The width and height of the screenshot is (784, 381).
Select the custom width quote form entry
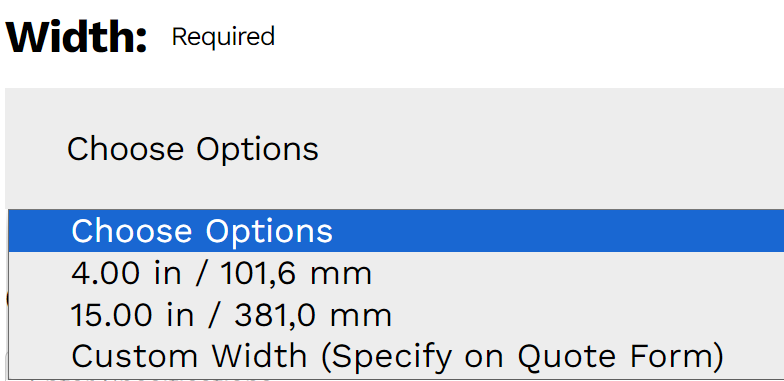pyautogui.click(x=396, y=356)
